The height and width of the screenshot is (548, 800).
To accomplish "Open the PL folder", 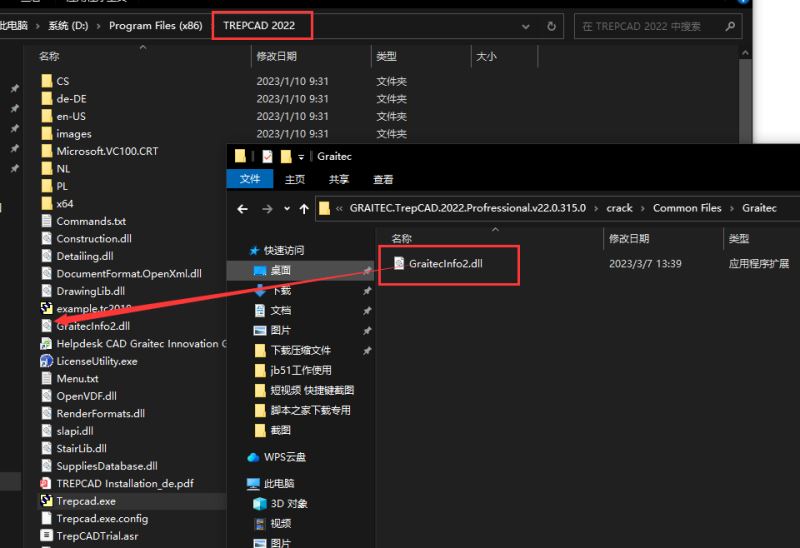I will point(62,186).
